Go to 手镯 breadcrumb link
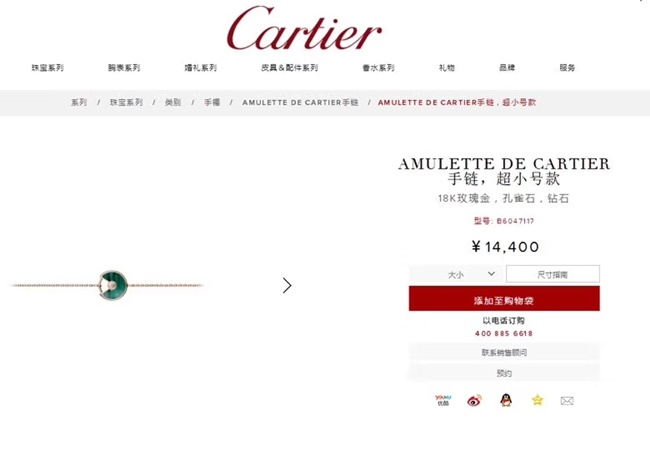 click(x=212, y=102)
